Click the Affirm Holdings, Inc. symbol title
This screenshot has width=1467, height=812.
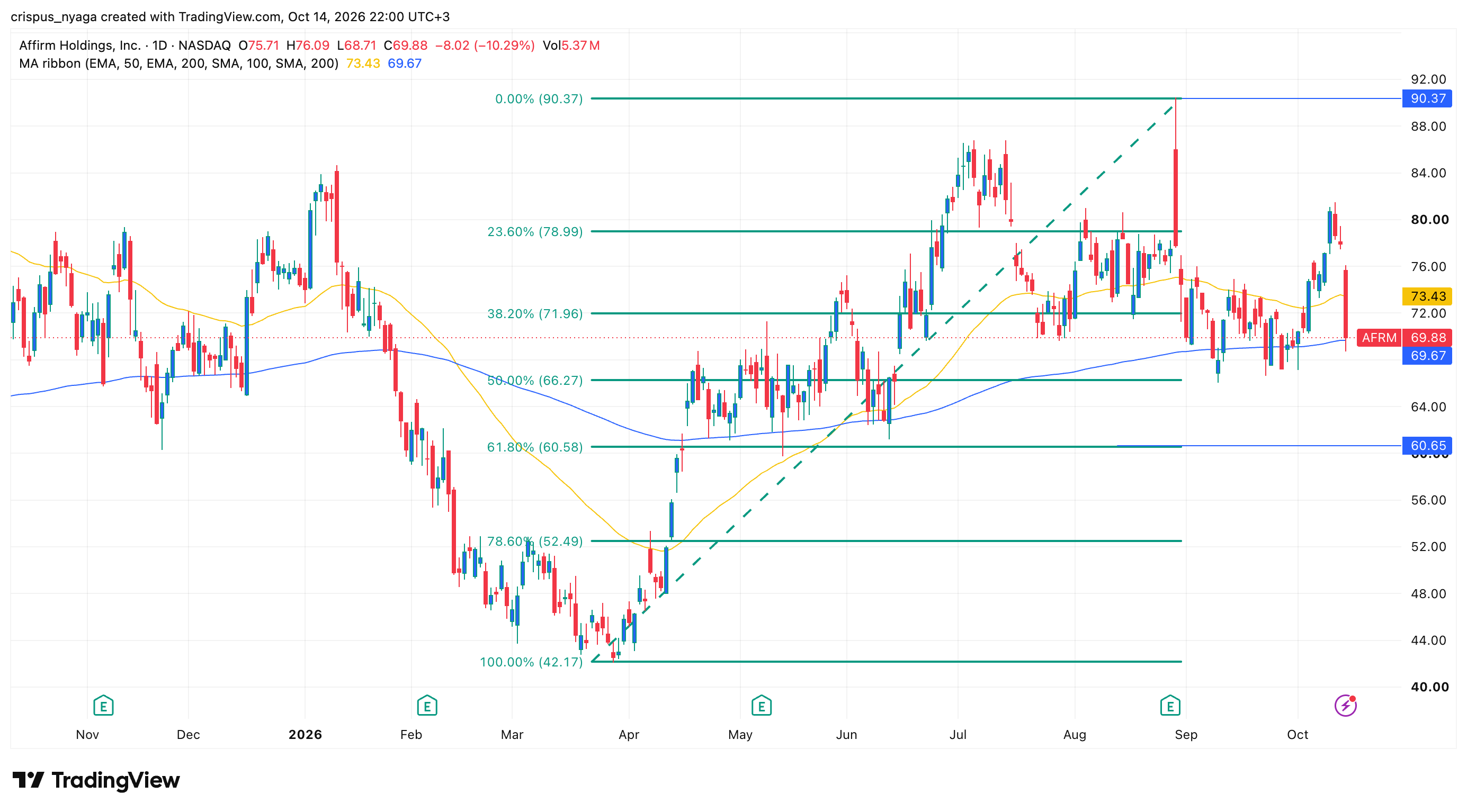(80, 46)
